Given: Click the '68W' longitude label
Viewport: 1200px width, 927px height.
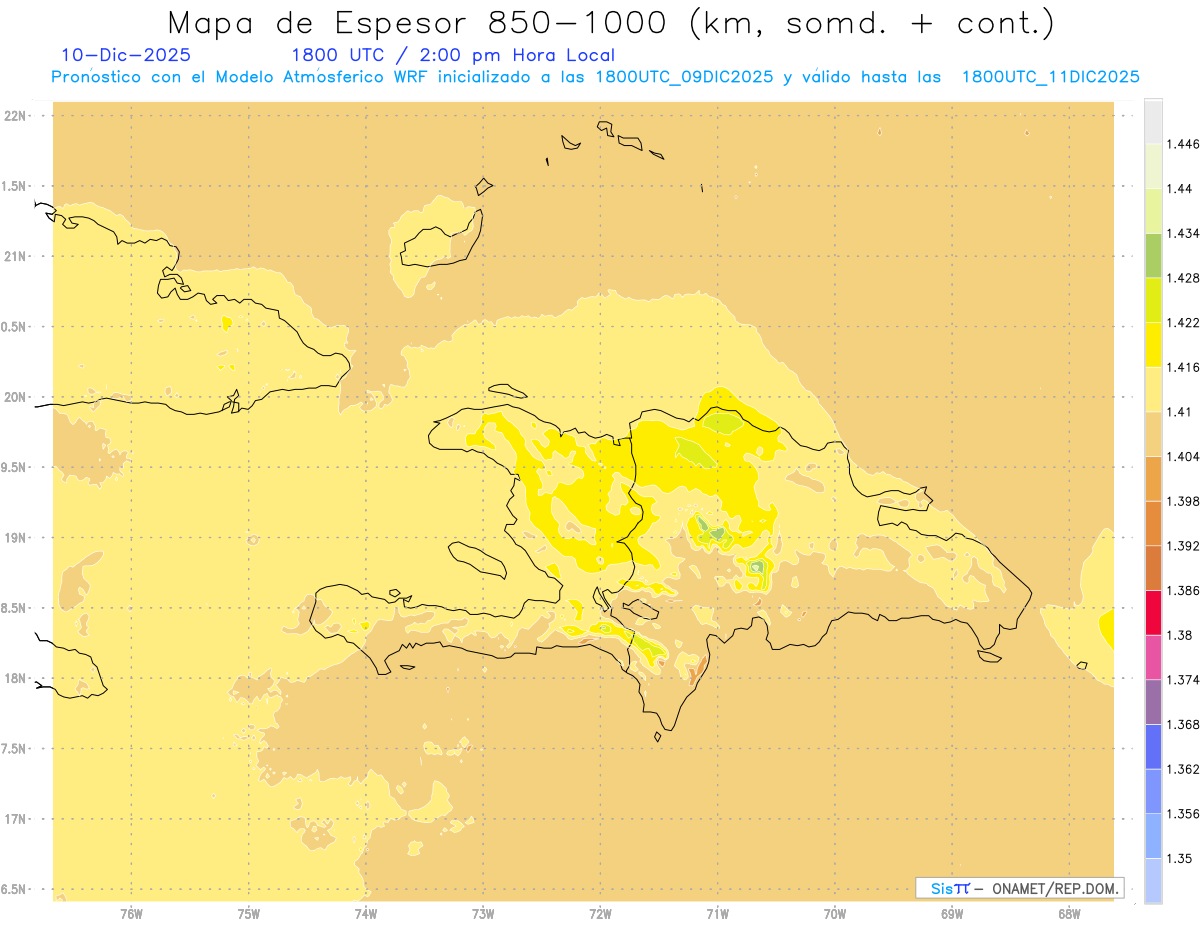Looking at the screenshot, I should 1069,912.
